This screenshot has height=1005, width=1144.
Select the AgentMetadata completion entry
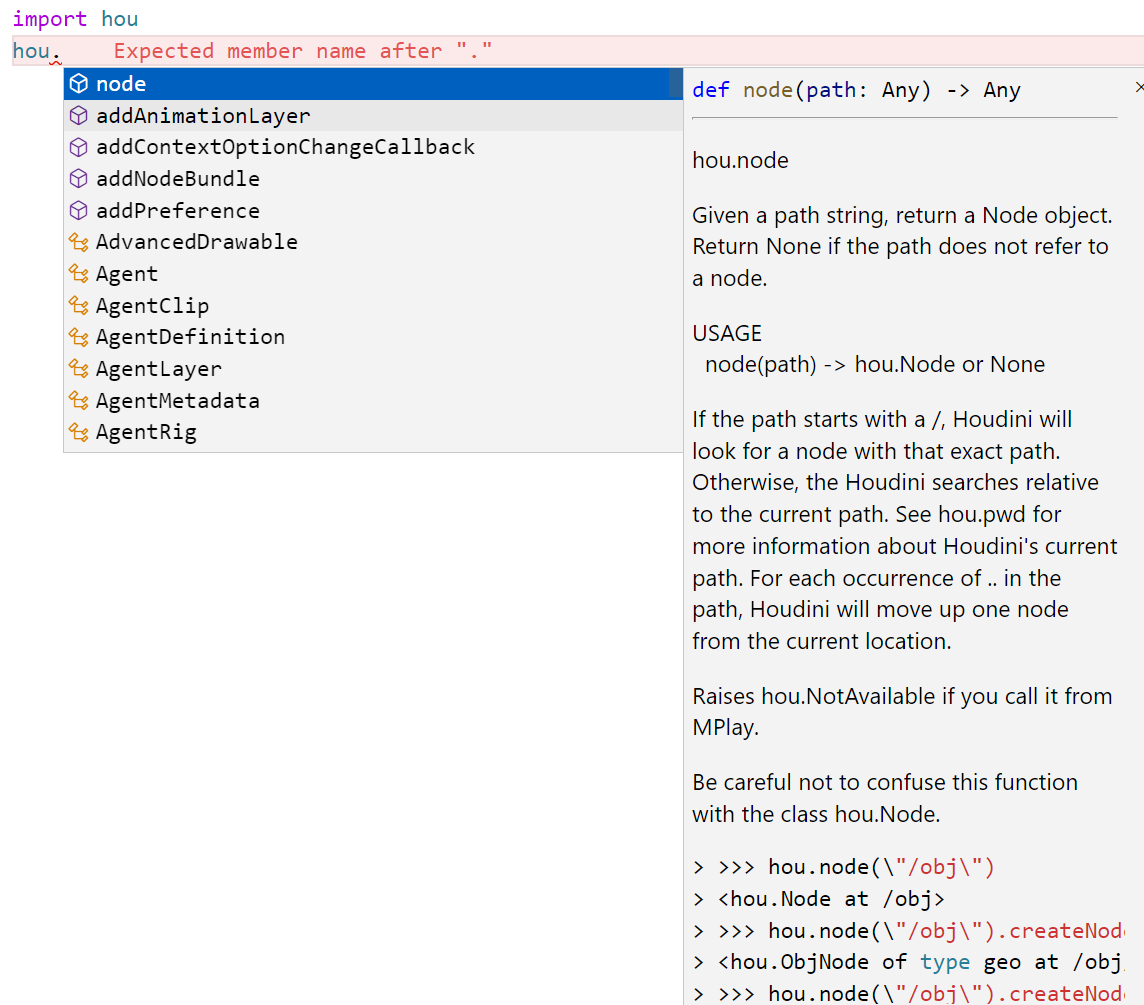point(176,400)
